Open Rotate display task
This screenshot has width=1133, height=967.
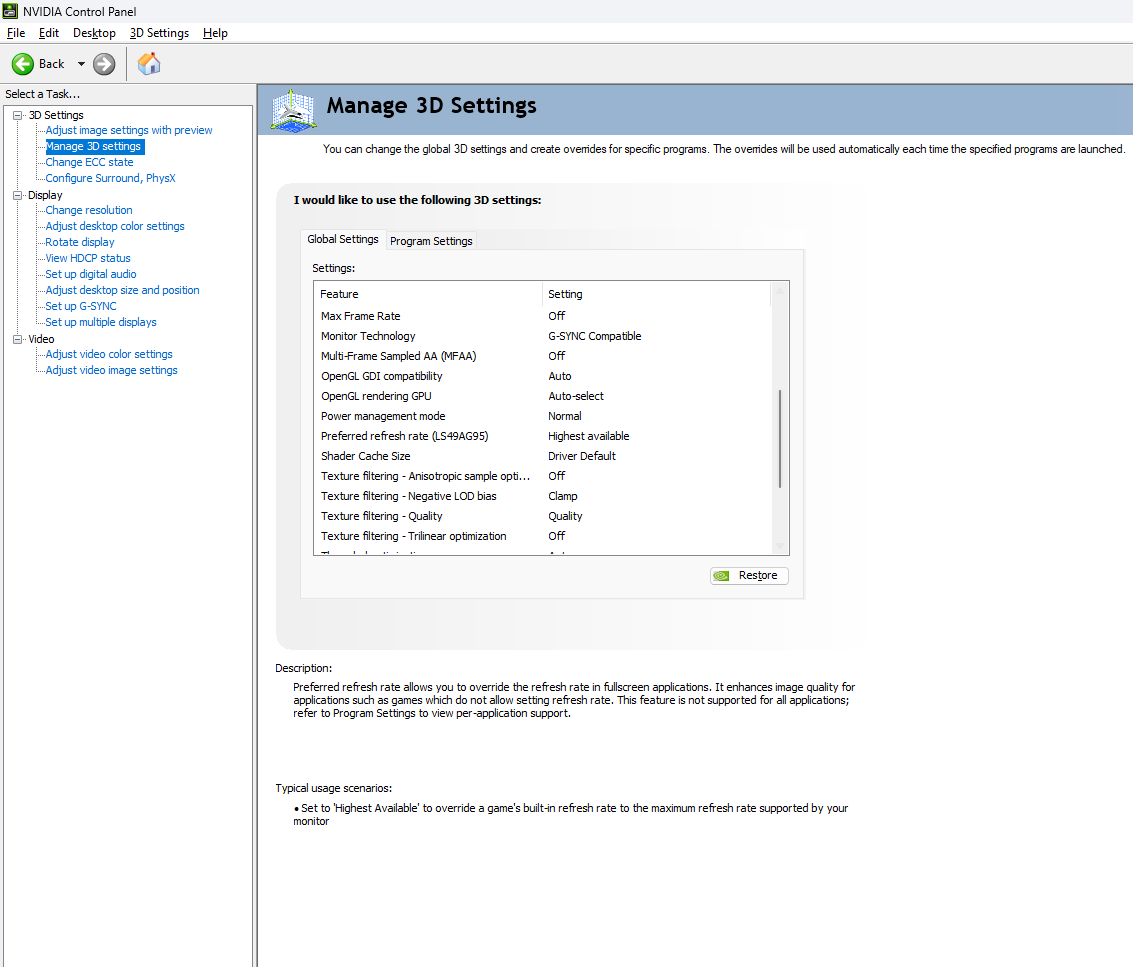tap(79, 242)
